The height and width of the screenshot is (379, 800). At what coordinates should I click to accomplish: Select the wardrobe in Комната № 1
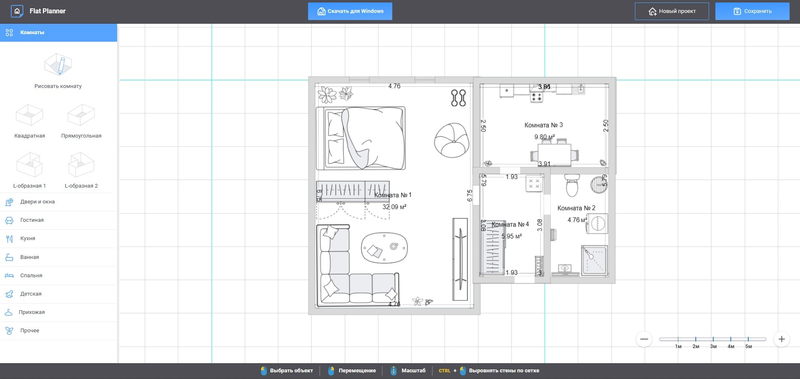[x=353, y=191]
